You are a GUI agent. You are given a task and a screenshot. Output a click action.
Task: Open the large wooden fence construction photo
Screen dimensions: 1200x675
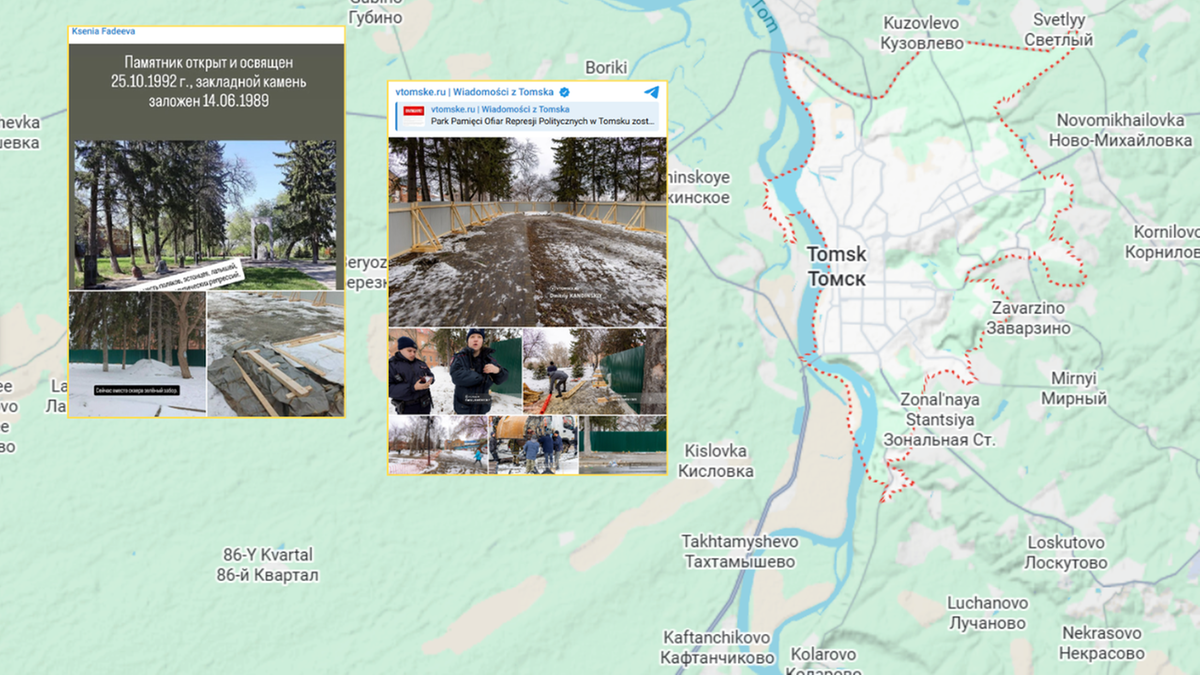[x=527, y=232]
